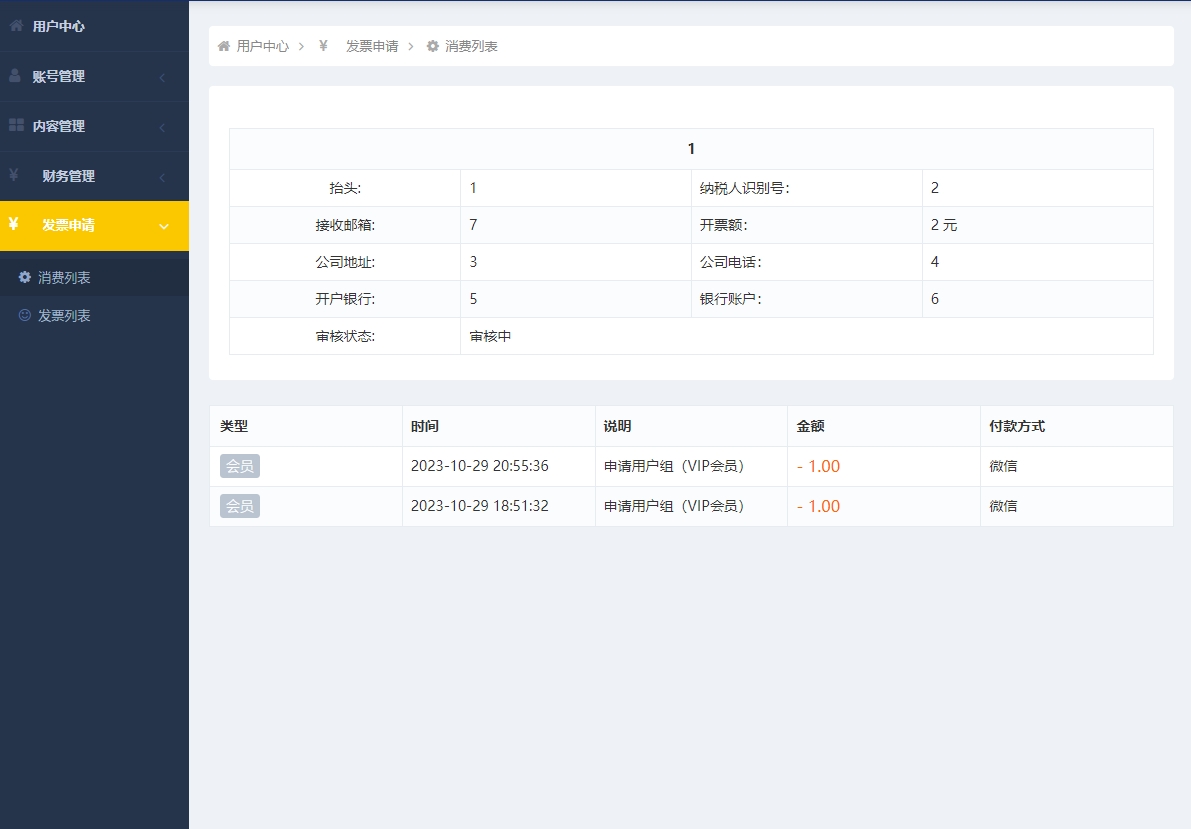Click the smiley icon beside 发票列表
Screen dimensions: 1191x829
[25, 315]
